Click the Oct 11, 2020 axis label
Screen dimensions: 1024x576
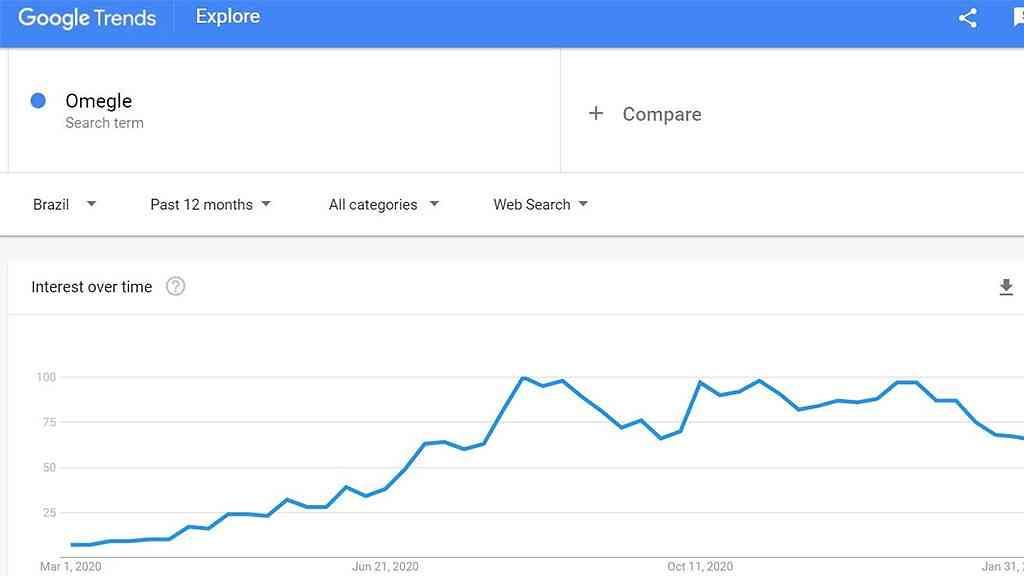tap(700, 567)
